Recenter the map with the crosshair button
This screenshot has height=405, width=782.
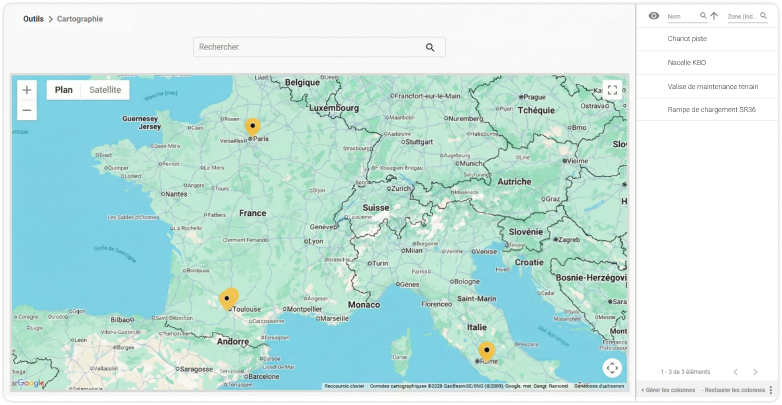[x=612, y=368]
